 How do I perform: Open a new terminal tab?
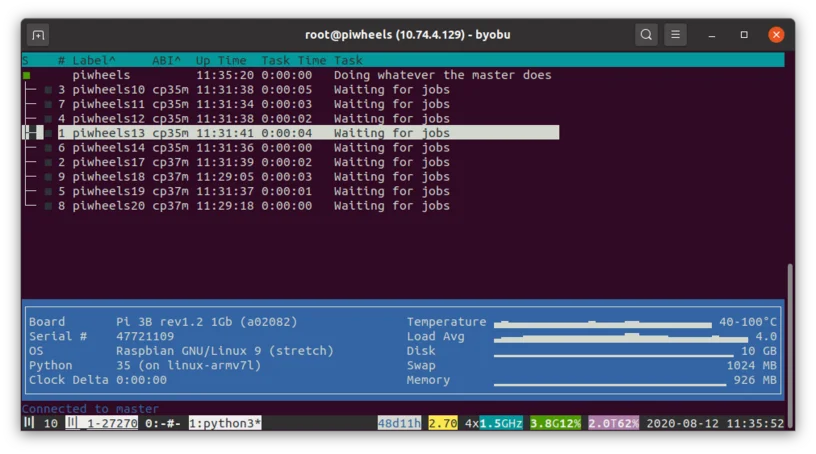click(x=38, y=35)
